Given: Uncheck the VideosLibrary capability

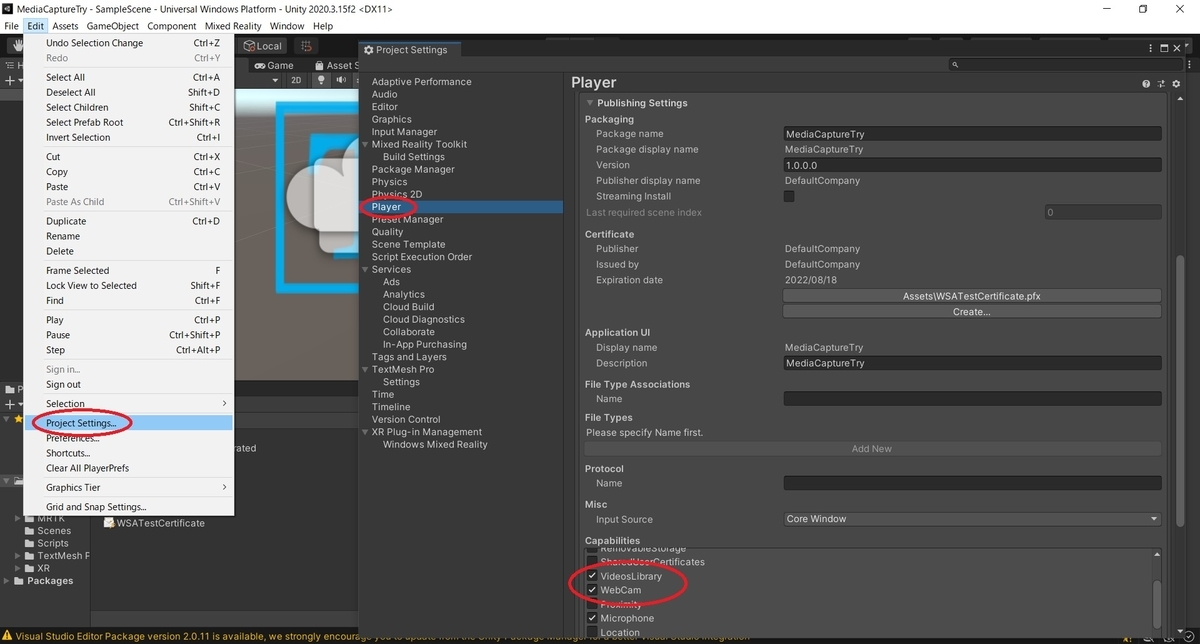Looking at the screenshot, I should point(592,576).
